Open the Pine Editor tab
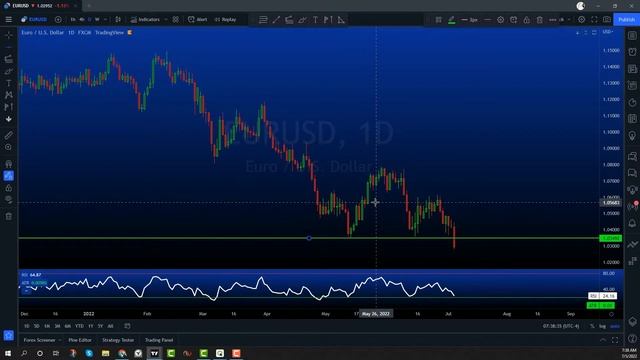This screenshot has height=360, width=640. coord(80,340)
